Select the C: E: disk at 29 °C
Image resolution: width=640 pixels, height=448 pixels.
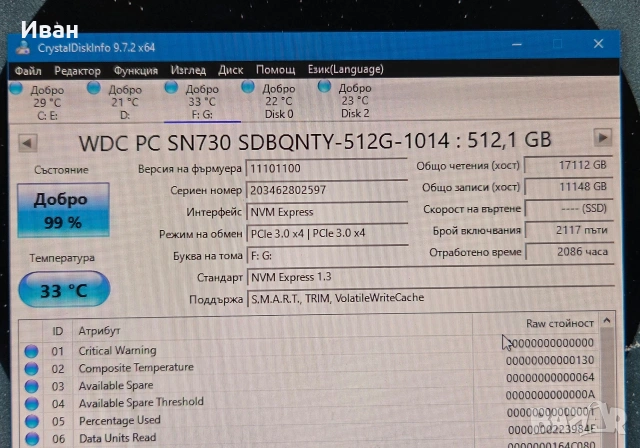(47, 103)
